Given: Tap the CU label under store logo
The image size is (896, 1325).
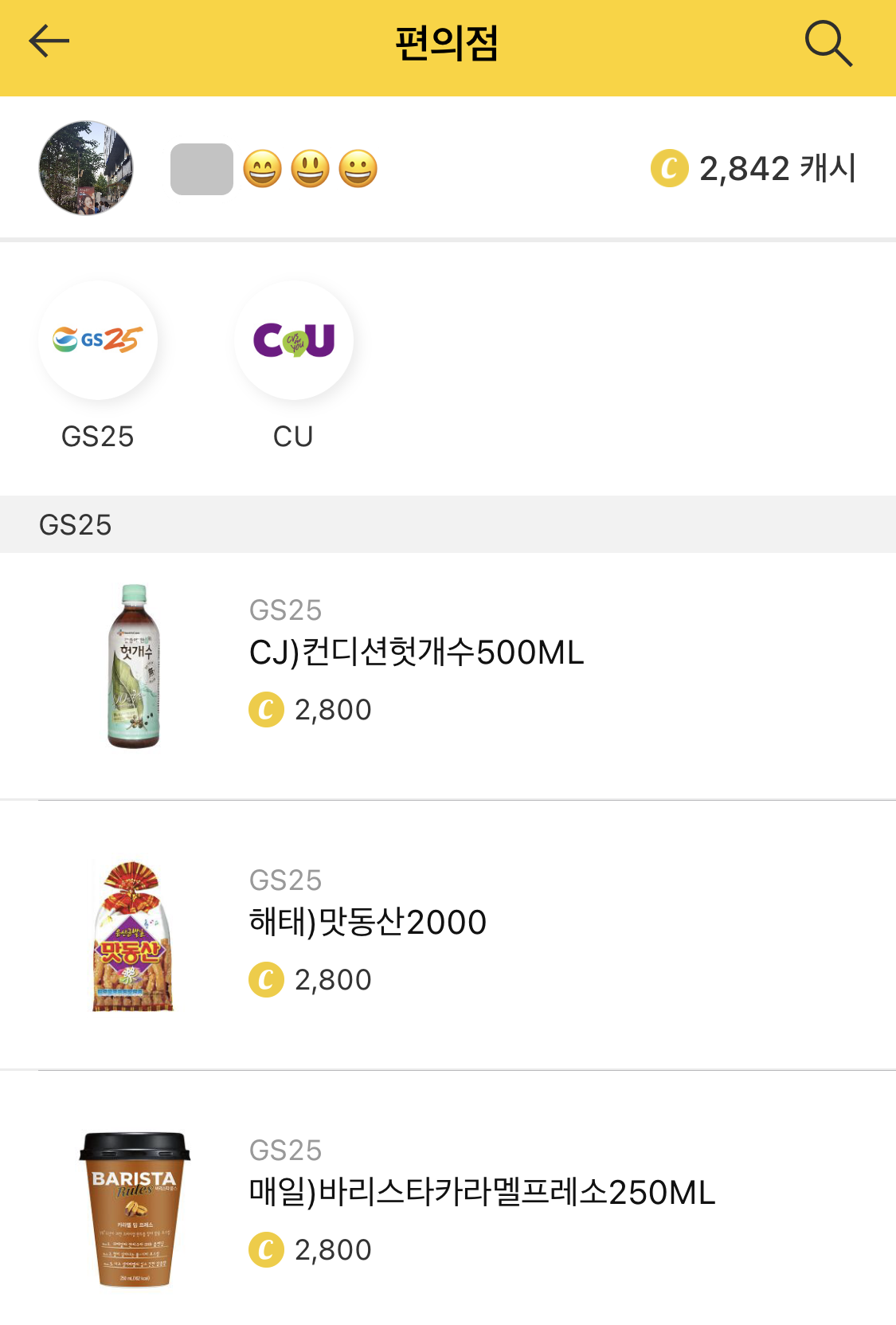Looking at the screenshot, I should pyautogui.click(x=293, y=437).
